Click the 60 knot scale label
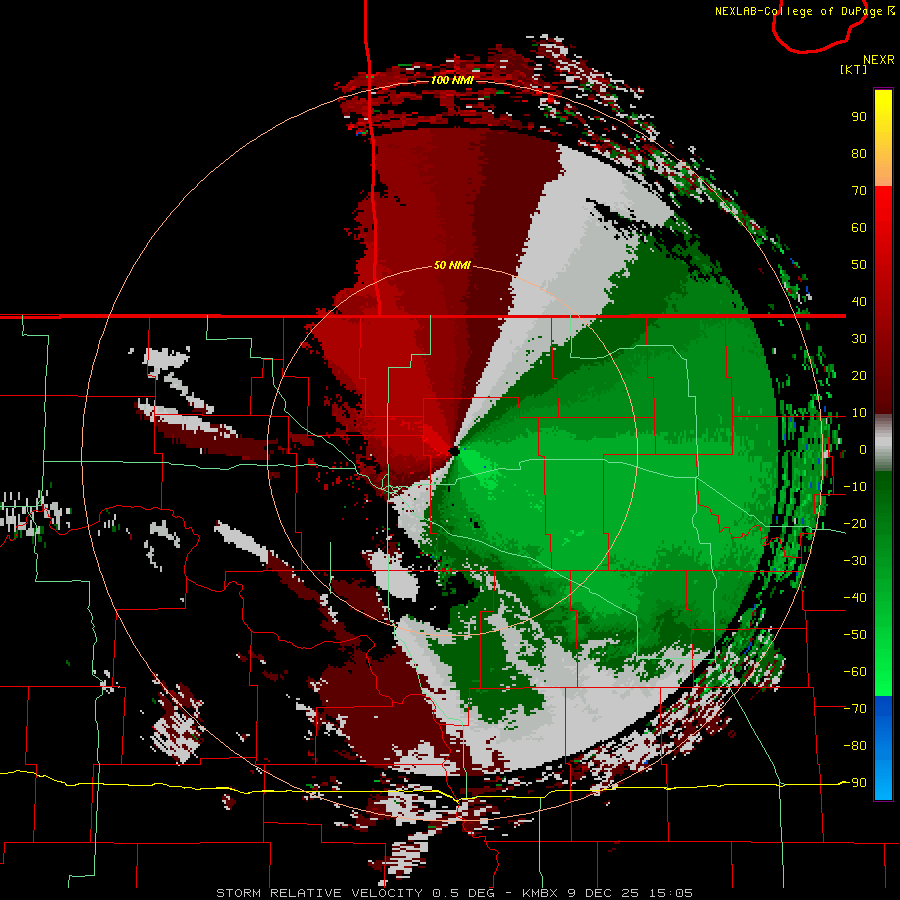Image resolution: width=900 pixels, height=900 pixels. [x=859, y=228]
